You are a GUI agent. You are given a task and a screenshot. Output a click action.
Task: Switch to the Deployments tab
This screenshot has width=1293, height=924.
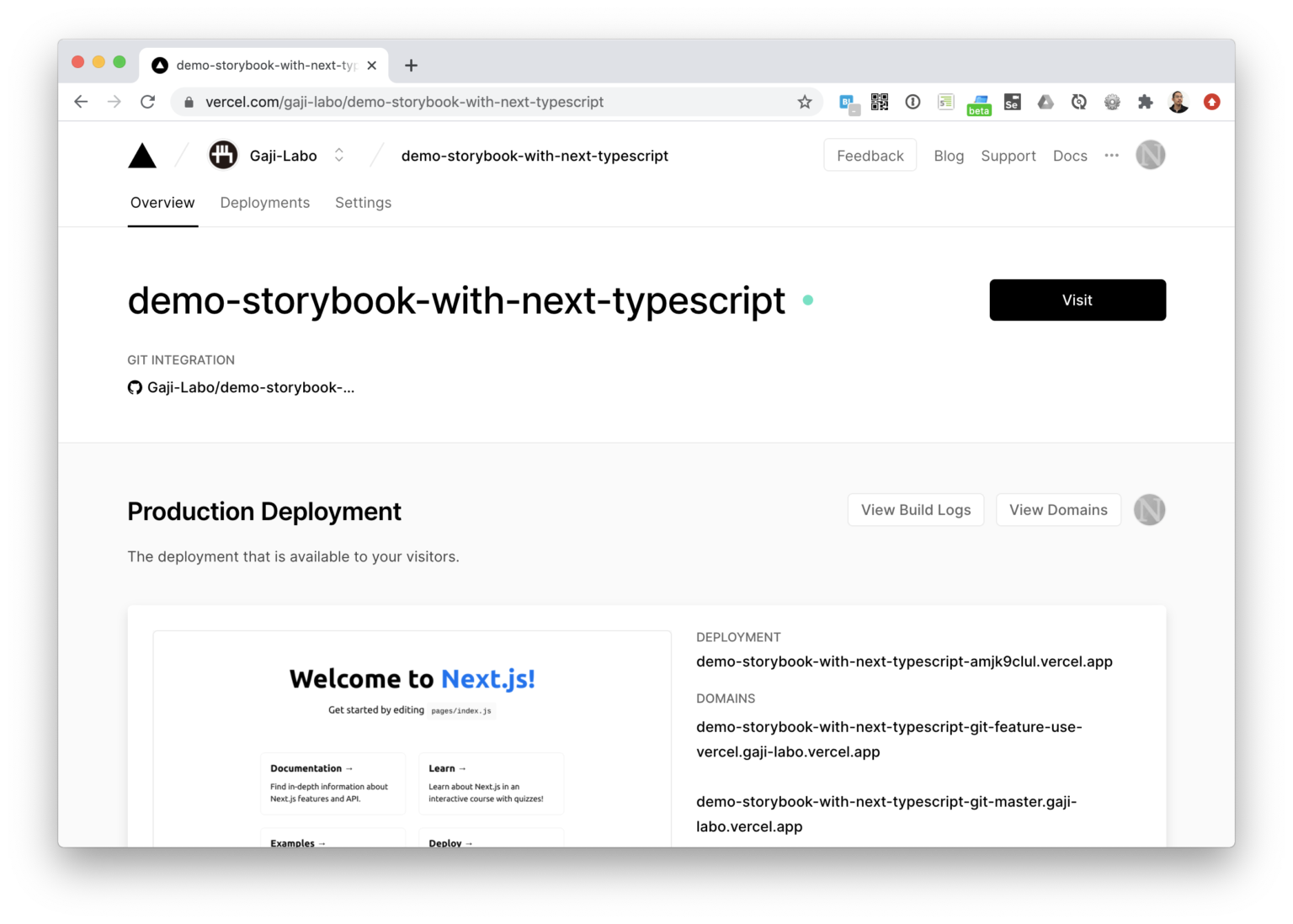(x=264, y=202)
